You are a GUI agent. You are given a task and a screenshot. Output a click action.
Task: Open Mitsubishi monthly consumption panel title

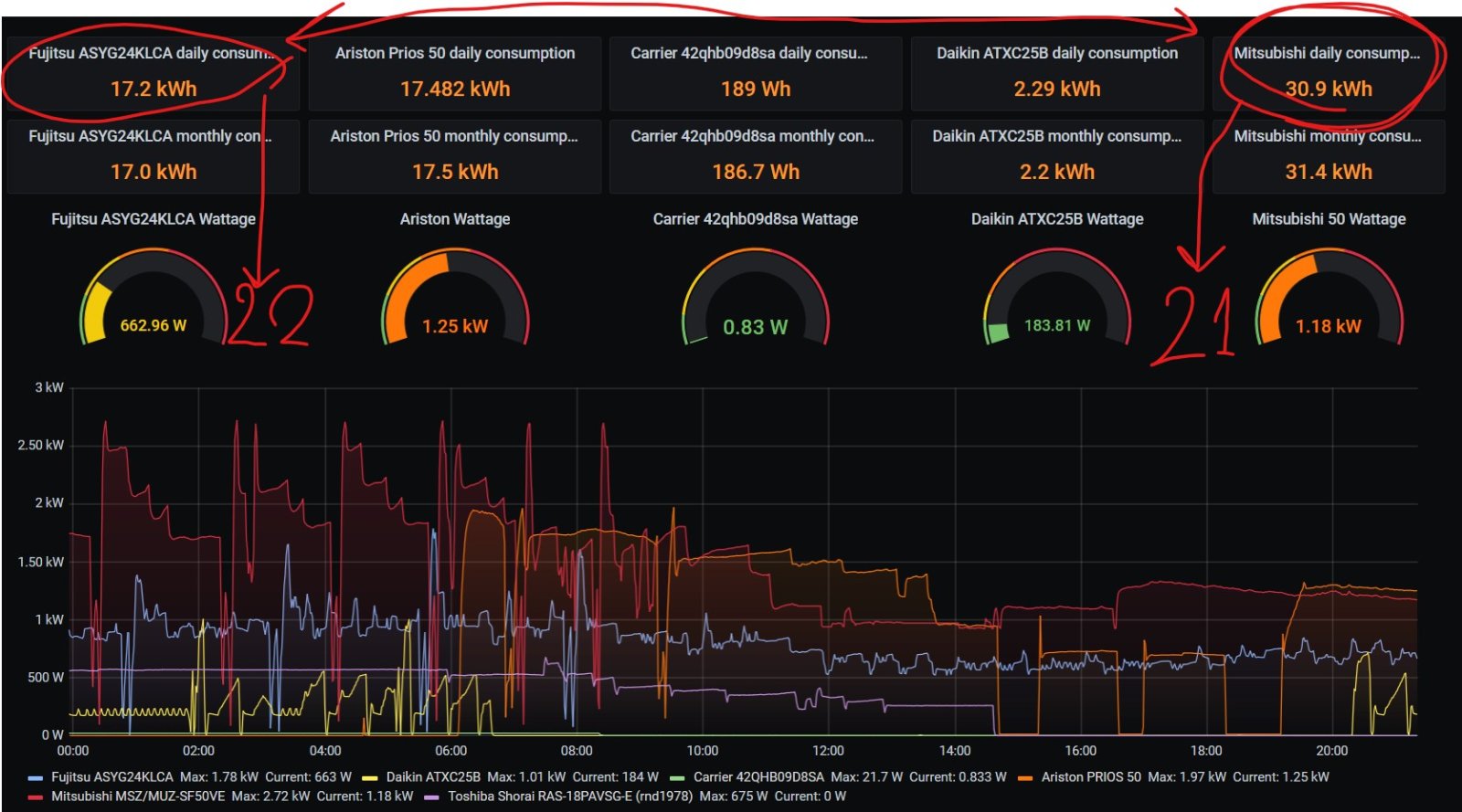coord(1328,136)
